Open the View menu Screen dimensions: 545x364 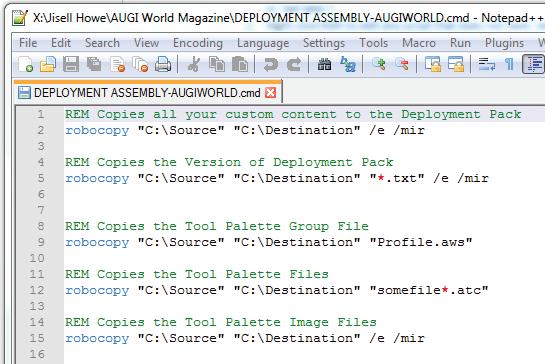pyautogui.click(x=146, y=43)
